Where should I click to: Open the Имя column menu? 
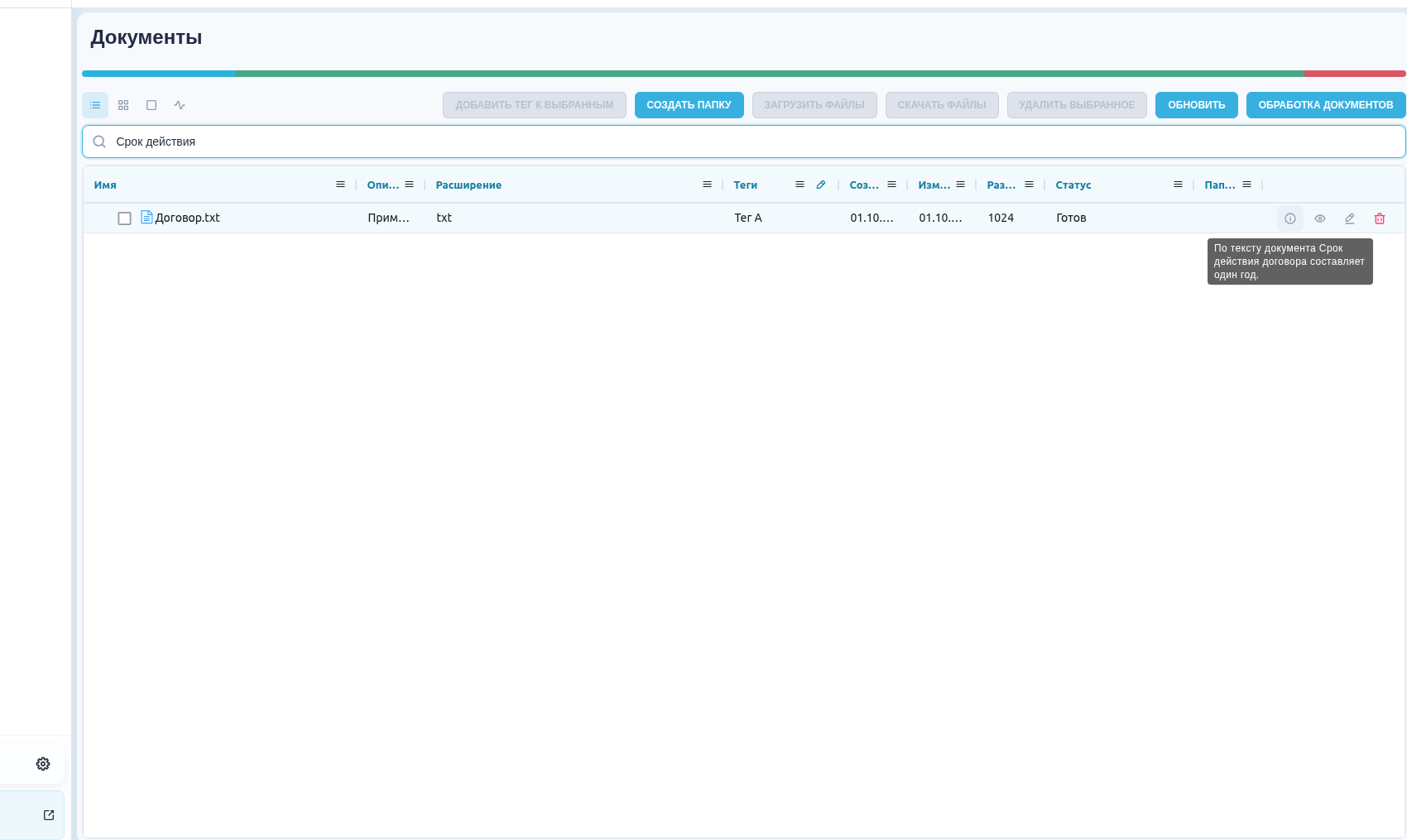[x=340, y=185]
